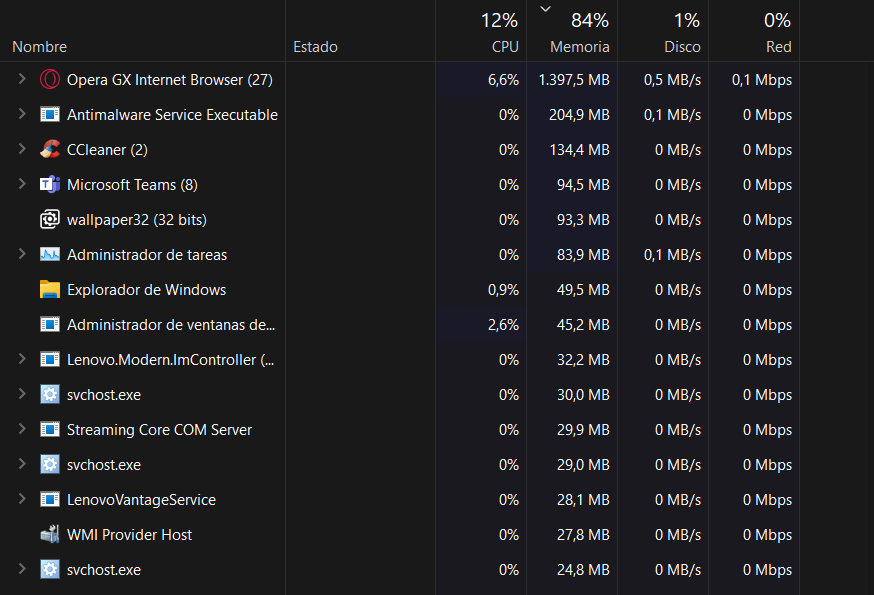This screenshot has width=874, height=595.
Task: Expand the Microsoft Teams (8) group
Action: coord(22,183)
